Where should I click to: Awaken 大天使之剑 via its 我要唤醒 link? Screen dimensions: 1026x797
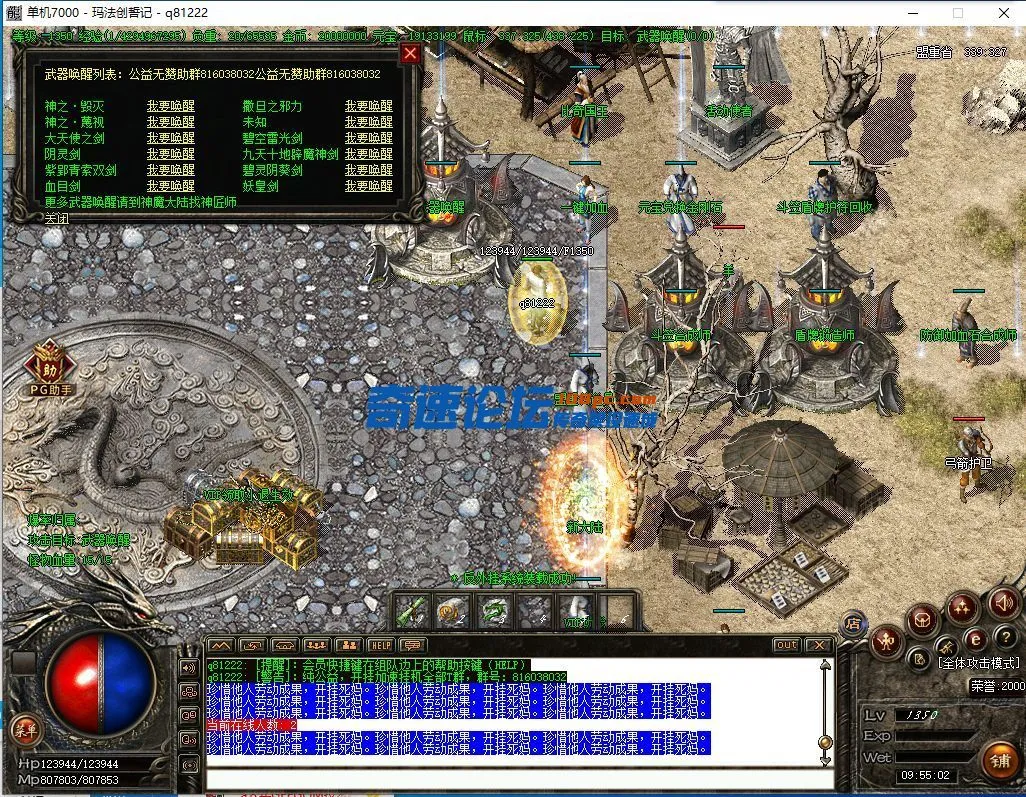pos(171,138)
